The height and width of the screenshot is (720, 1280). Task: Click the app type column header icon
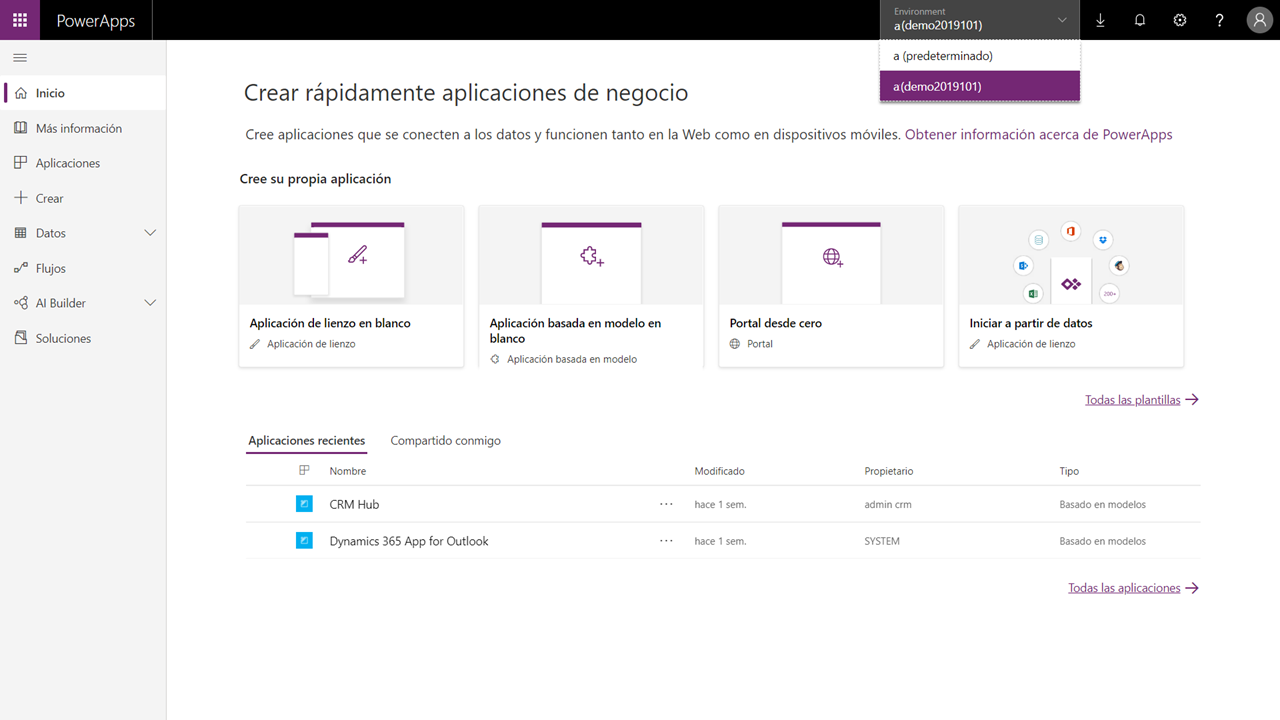pyautogui.click(x=305, y=471)
